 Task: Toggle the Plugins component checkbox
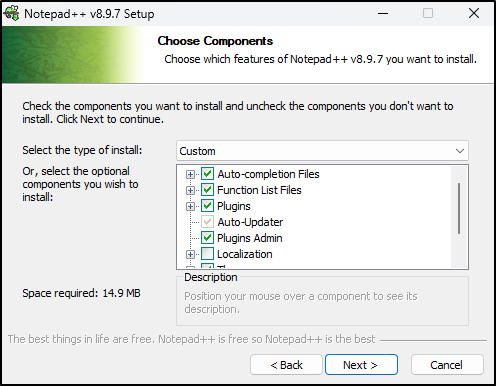pyautogui.click(x=207, y=206)
